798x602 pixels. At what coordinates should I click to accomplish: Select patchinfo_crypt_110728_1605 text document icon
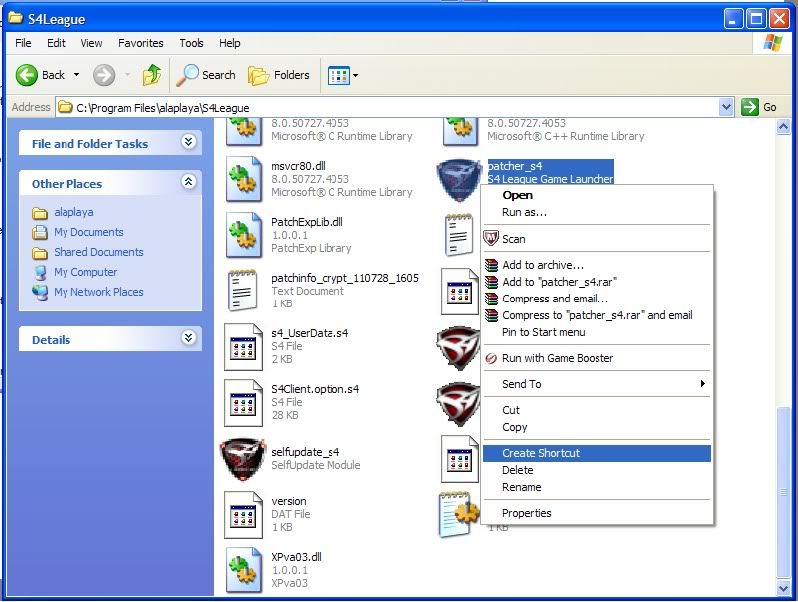click(242, 291)
